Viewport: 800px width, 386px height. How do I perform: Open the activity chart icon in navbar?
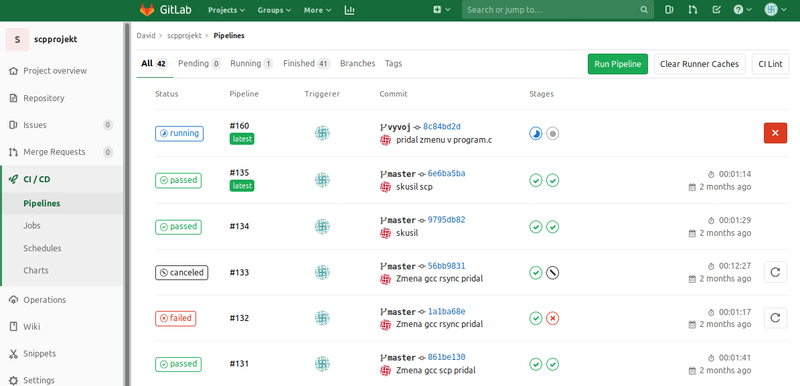click(x=349, y=10)
